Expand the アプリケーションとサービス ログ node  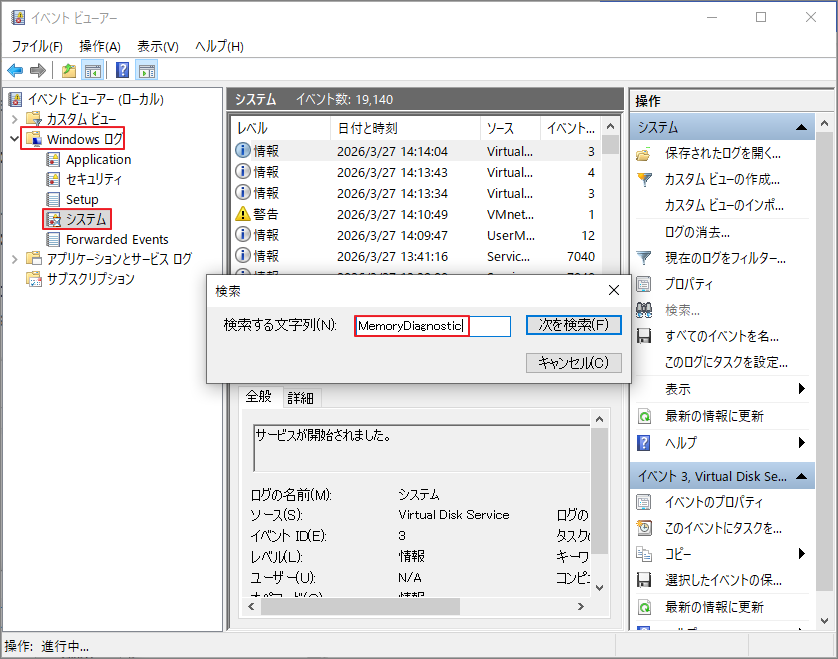pyautogui.click(x=16, y=258)
